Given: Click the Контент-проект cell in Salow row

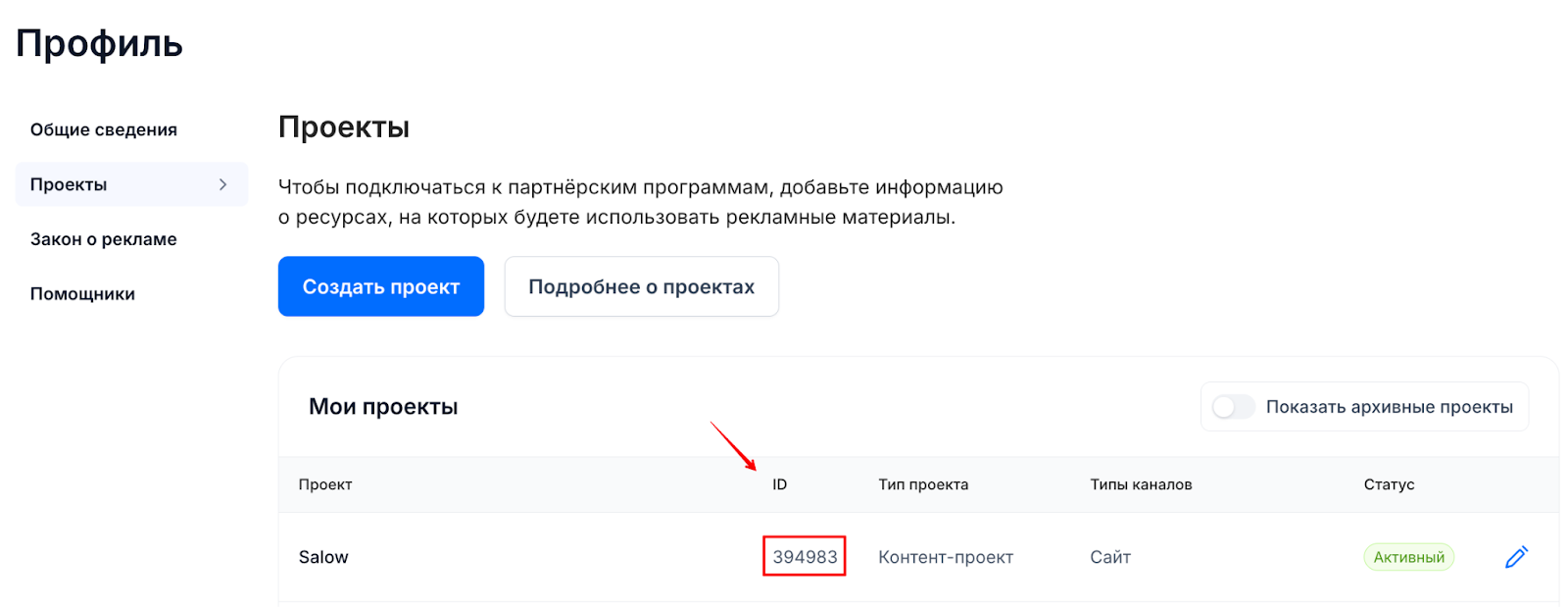Looking at the screenshot, I should [x=946, y=557].
